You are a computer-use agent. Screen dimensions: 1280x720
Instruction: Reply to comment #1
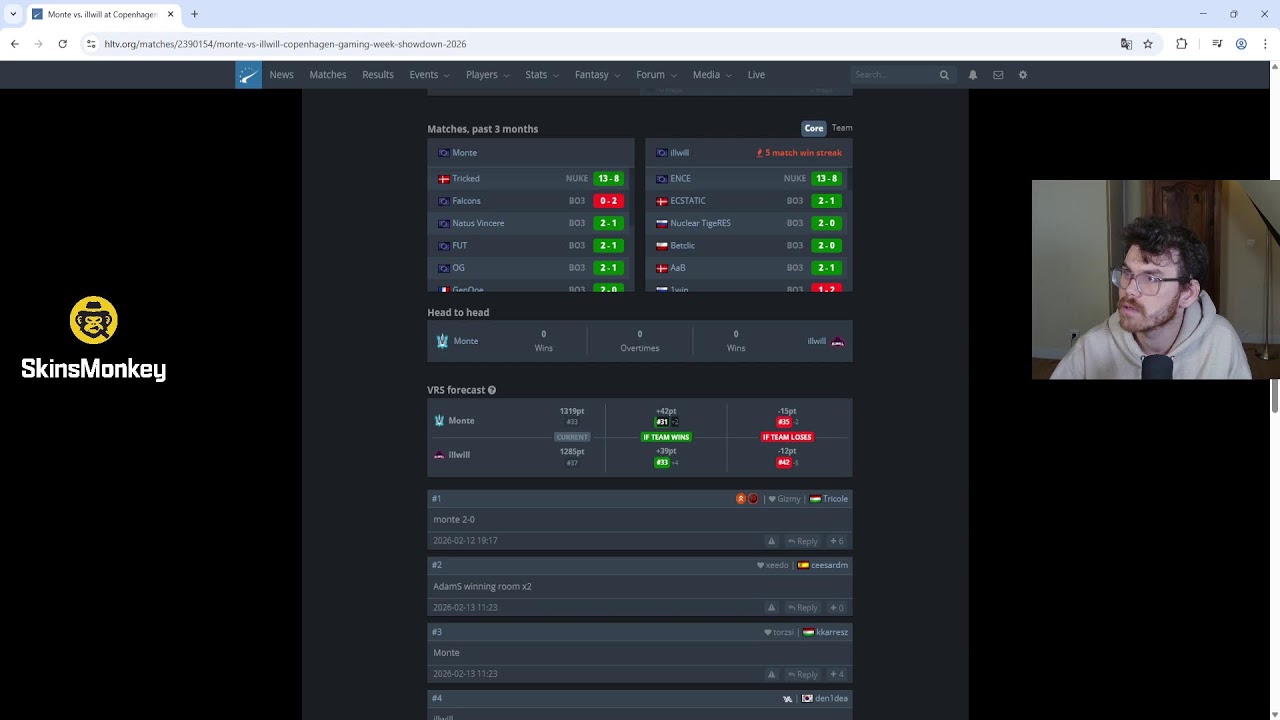[803, 541]
